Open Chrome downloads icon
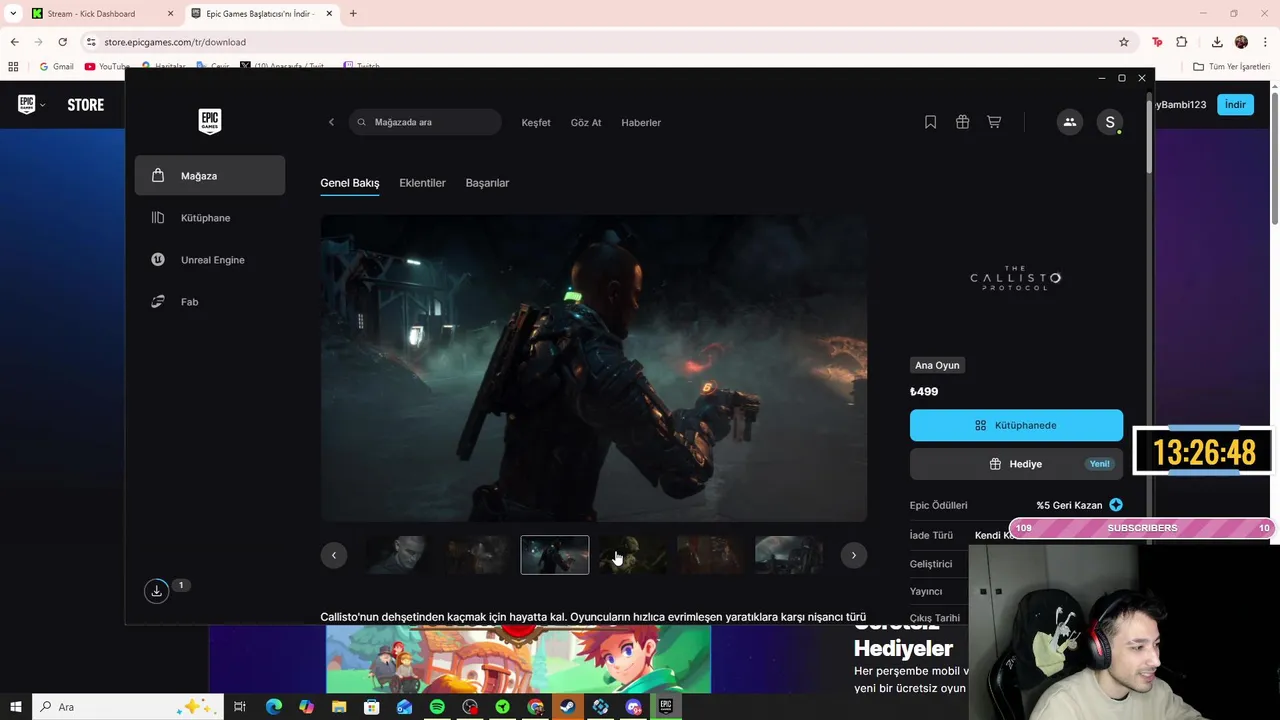Viewport: 1280px width, 720px height. pyautogui.click(x=1217, y=42)
